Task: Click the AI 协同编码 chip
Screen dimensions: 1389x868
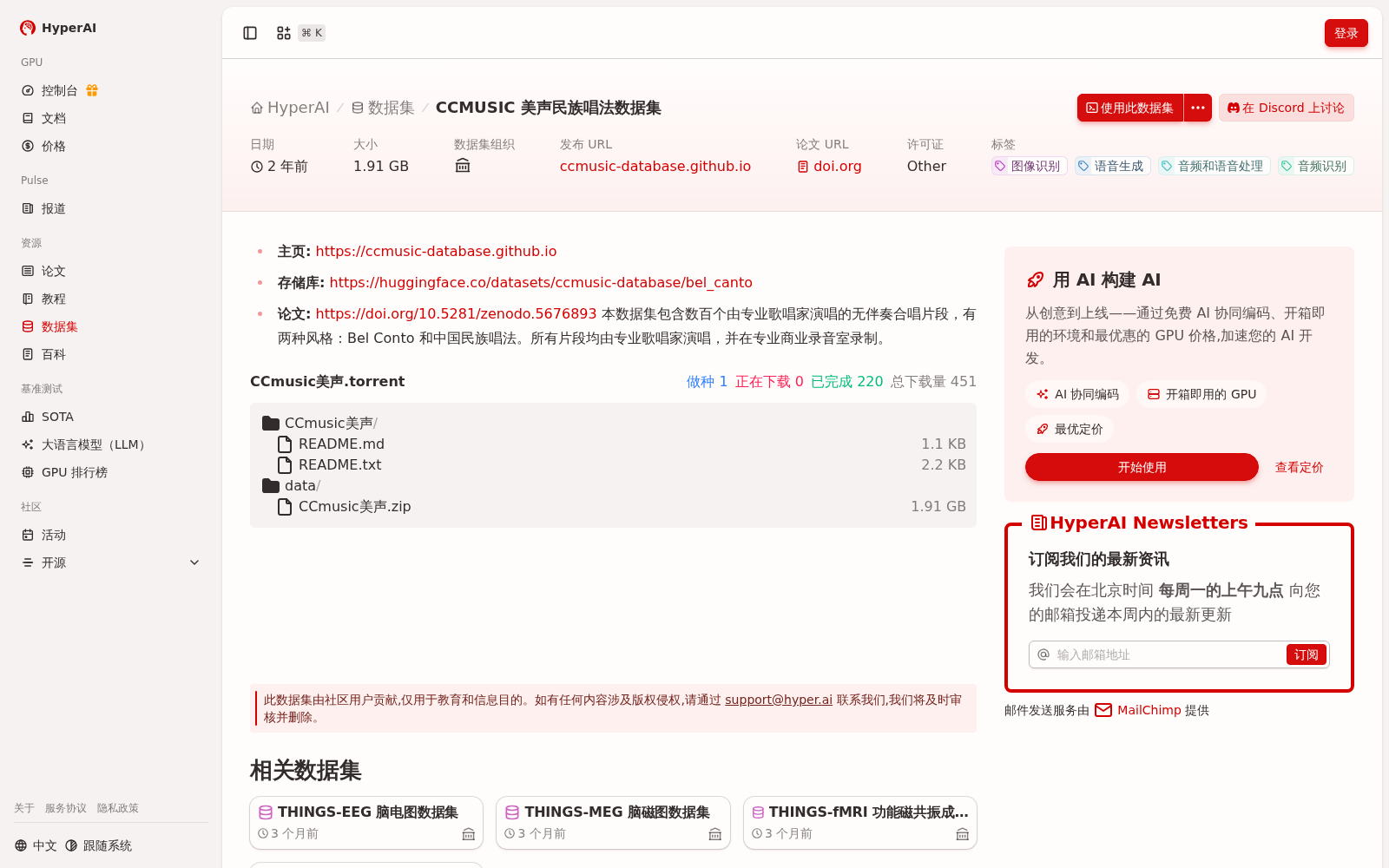Action: [x=1077, y=394]
